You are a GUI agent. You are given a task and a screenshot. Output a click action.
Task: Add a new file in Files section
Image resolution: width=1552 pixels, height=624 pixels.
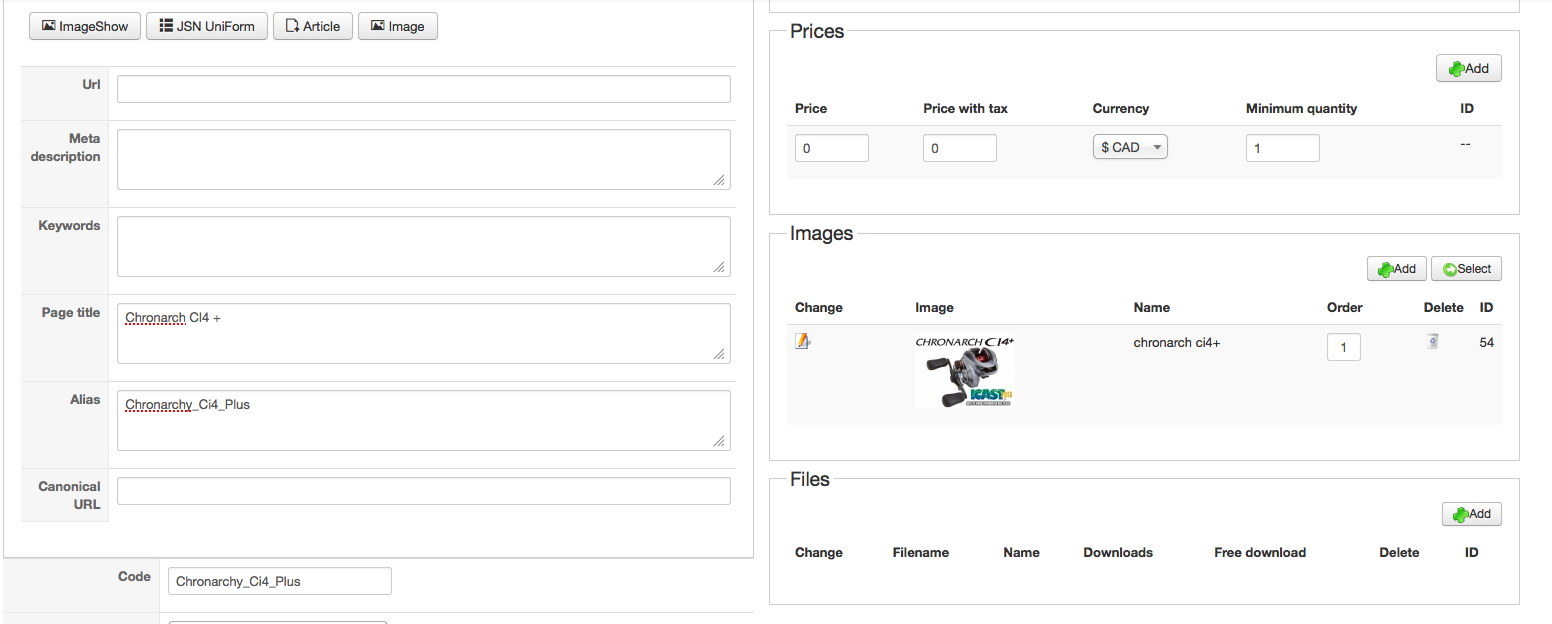[1471, 514]
